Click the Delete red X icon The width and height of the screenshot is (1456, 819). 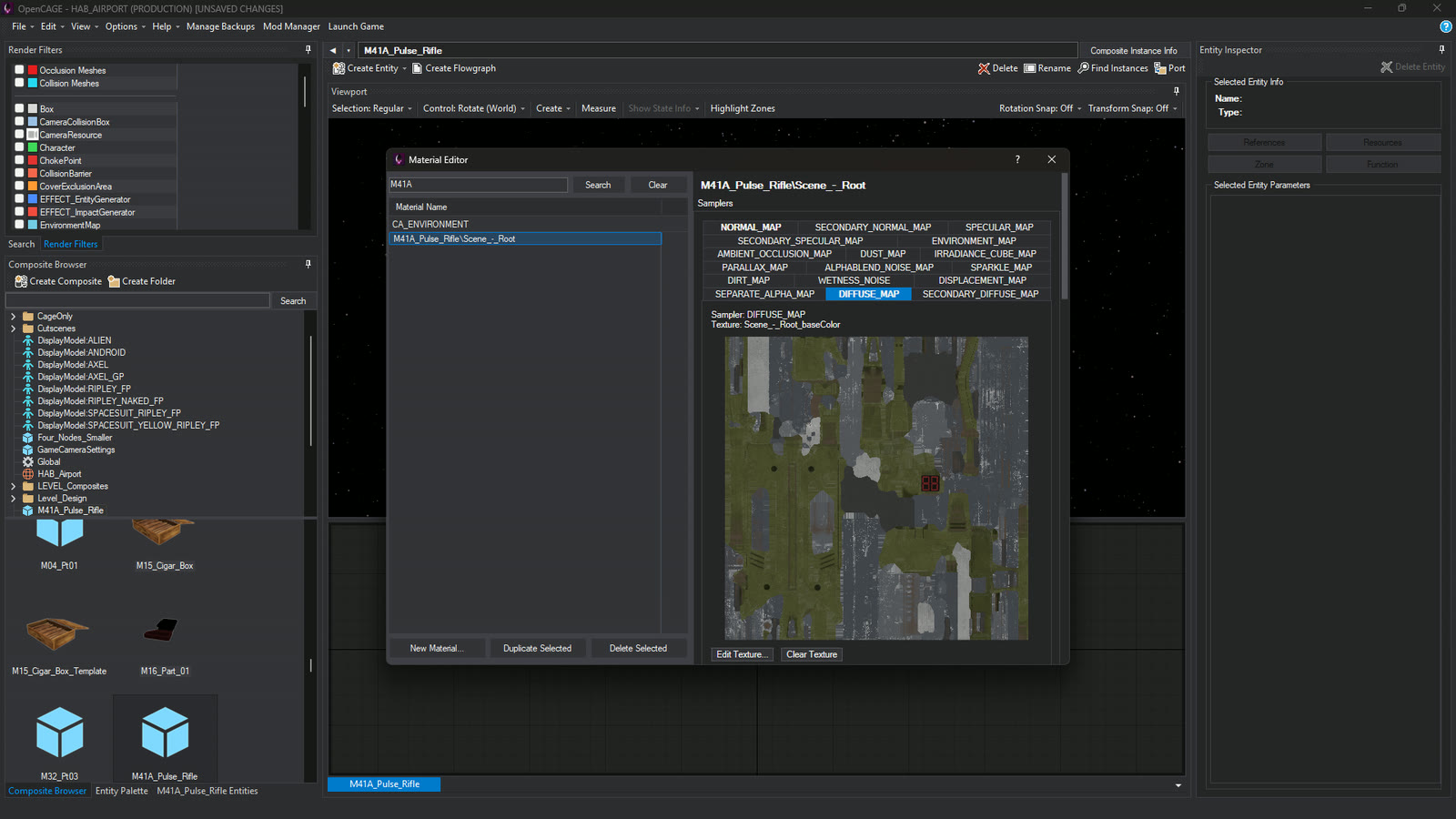pyautogui.click(x=984, y=68)
